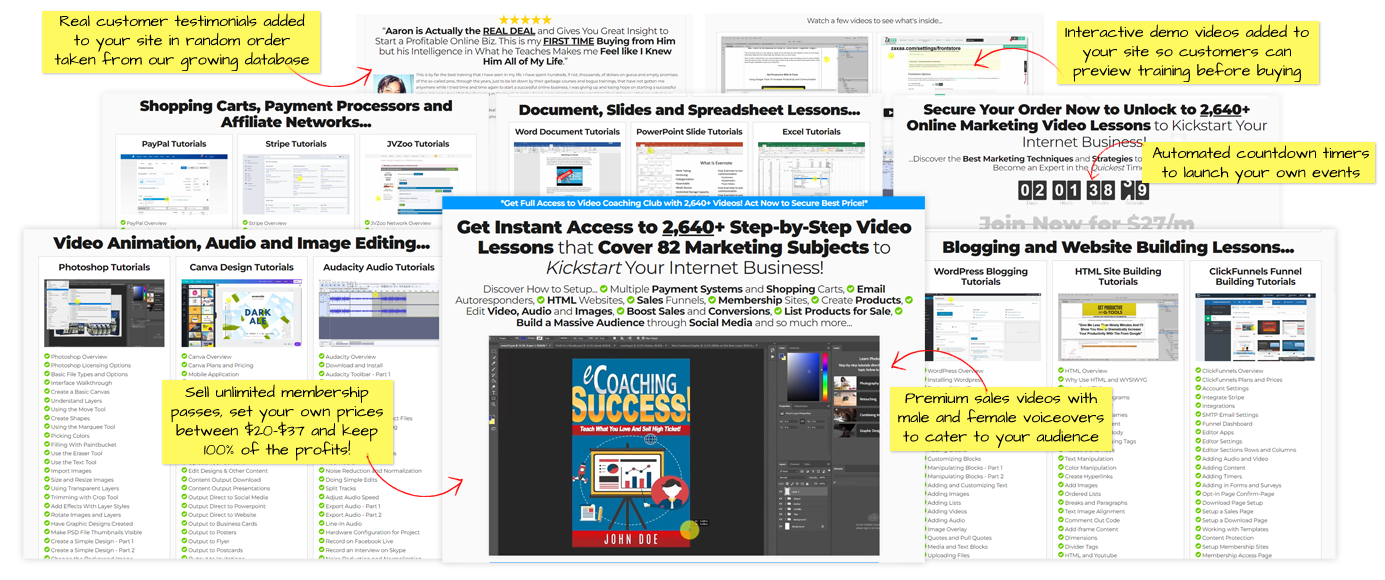
Task: Select 'Quotes and Pull Quotes' lesson
Action: 960,538
